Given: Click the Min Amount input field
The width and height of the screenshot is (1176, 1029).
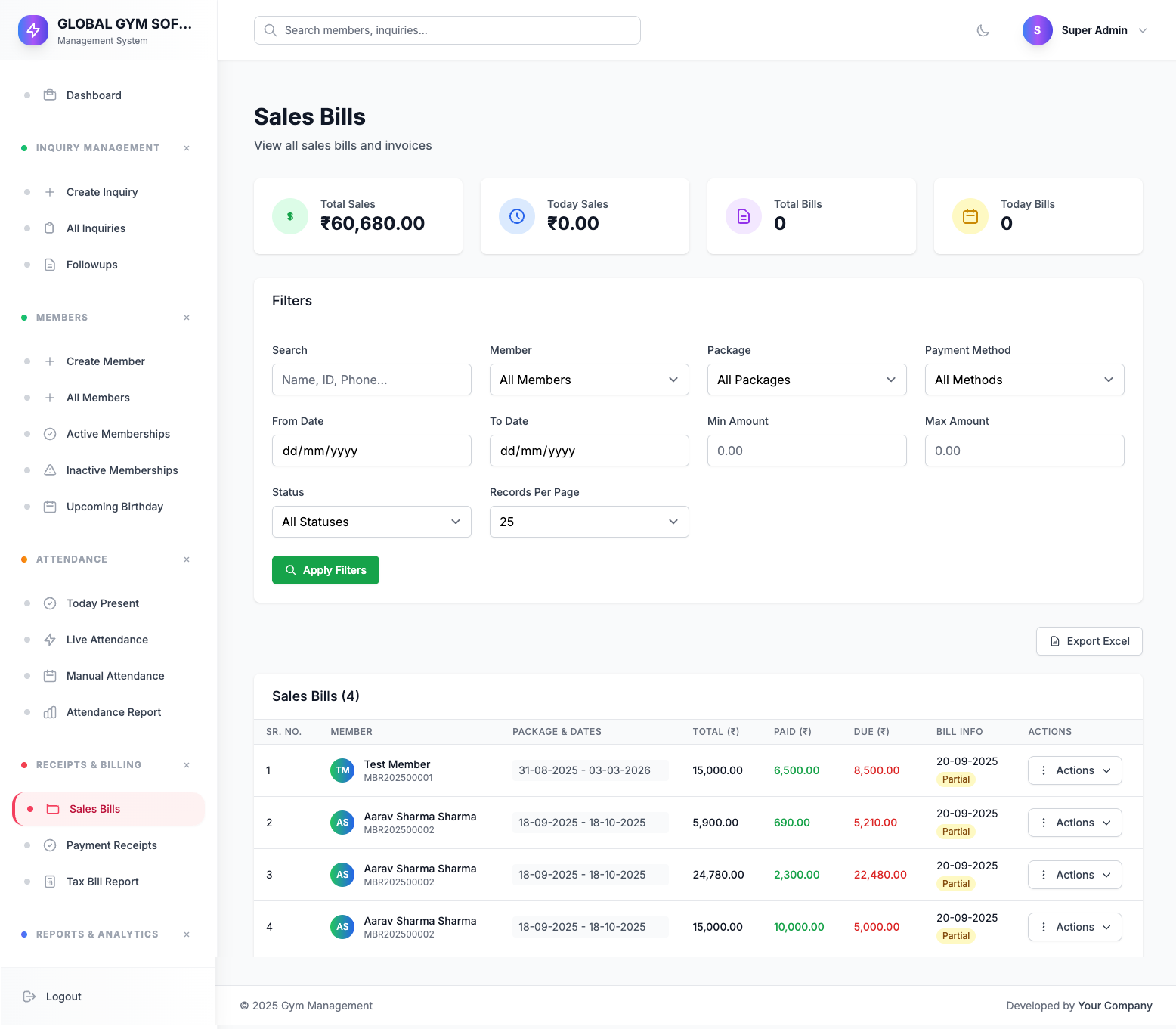Looking at the screenshot, I should [806, 451].
